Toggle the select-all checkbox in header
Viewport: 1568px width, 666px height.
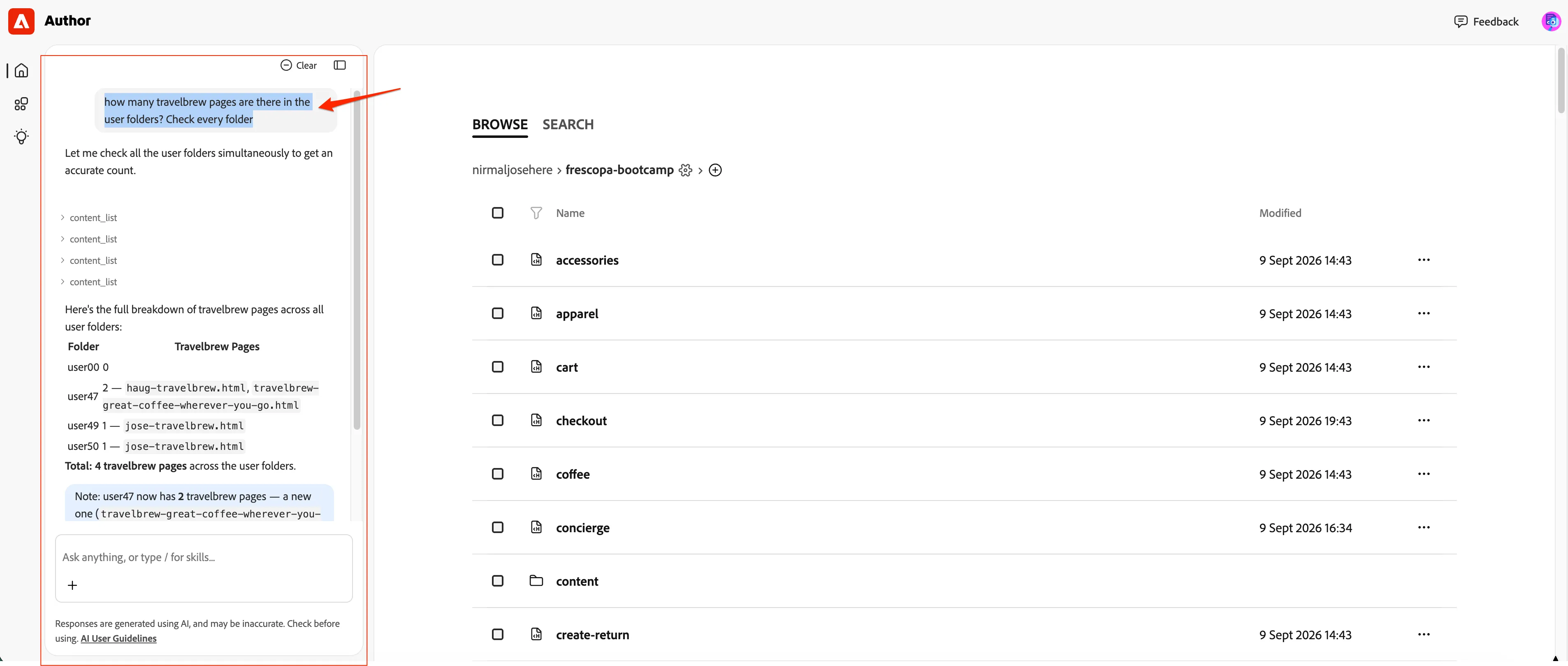(497, 213)
